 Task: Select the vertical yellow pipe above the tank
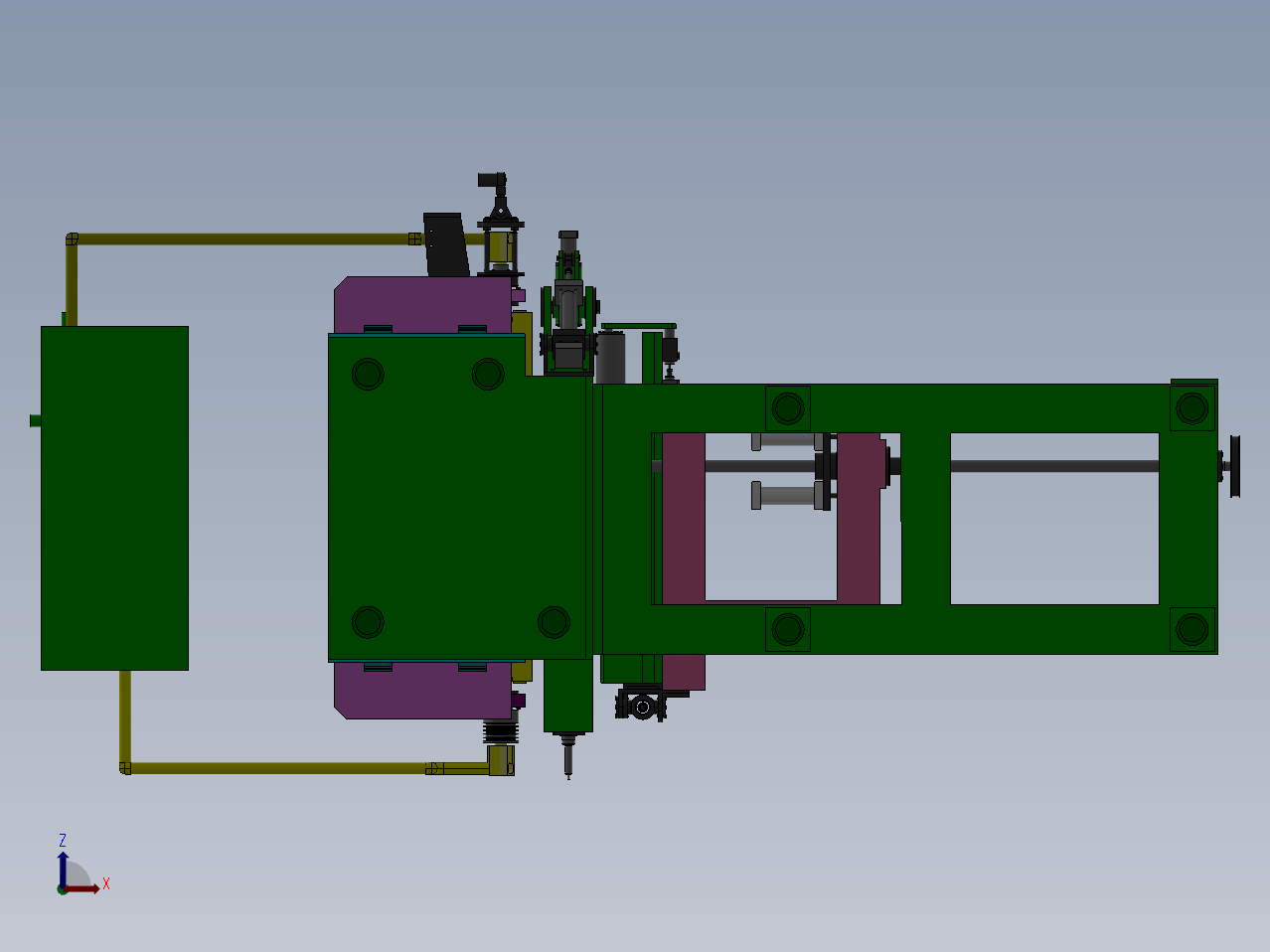tap(72, 284)
